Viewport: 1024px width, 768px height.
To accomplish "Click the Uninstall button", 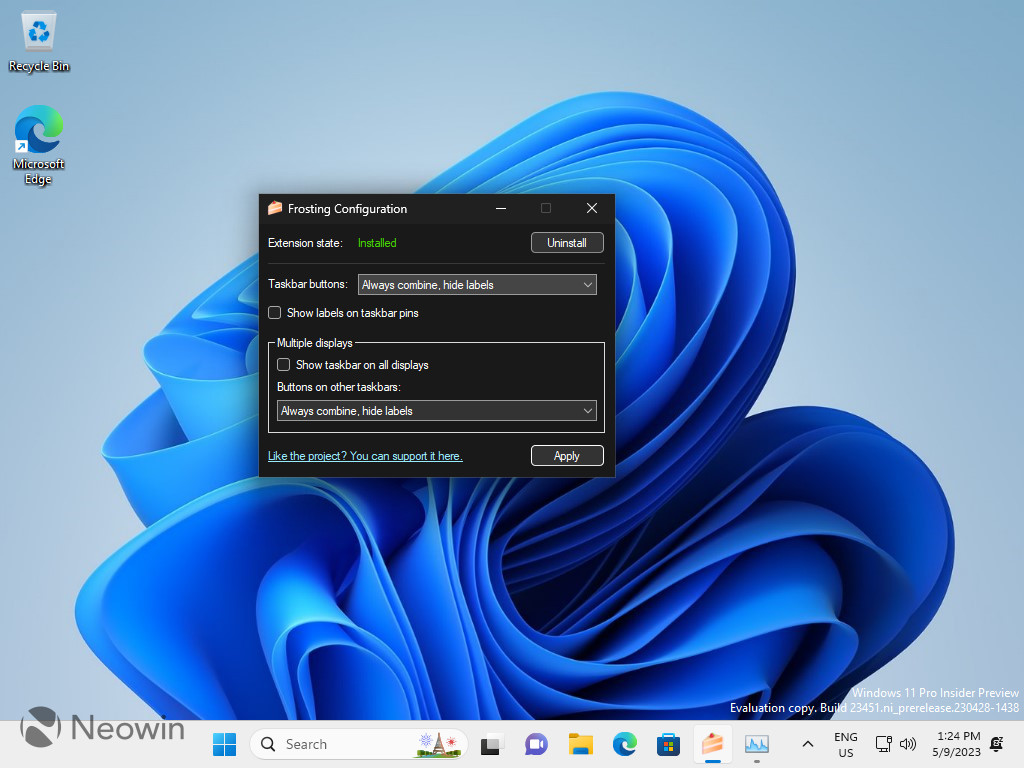I will (567, 242).
